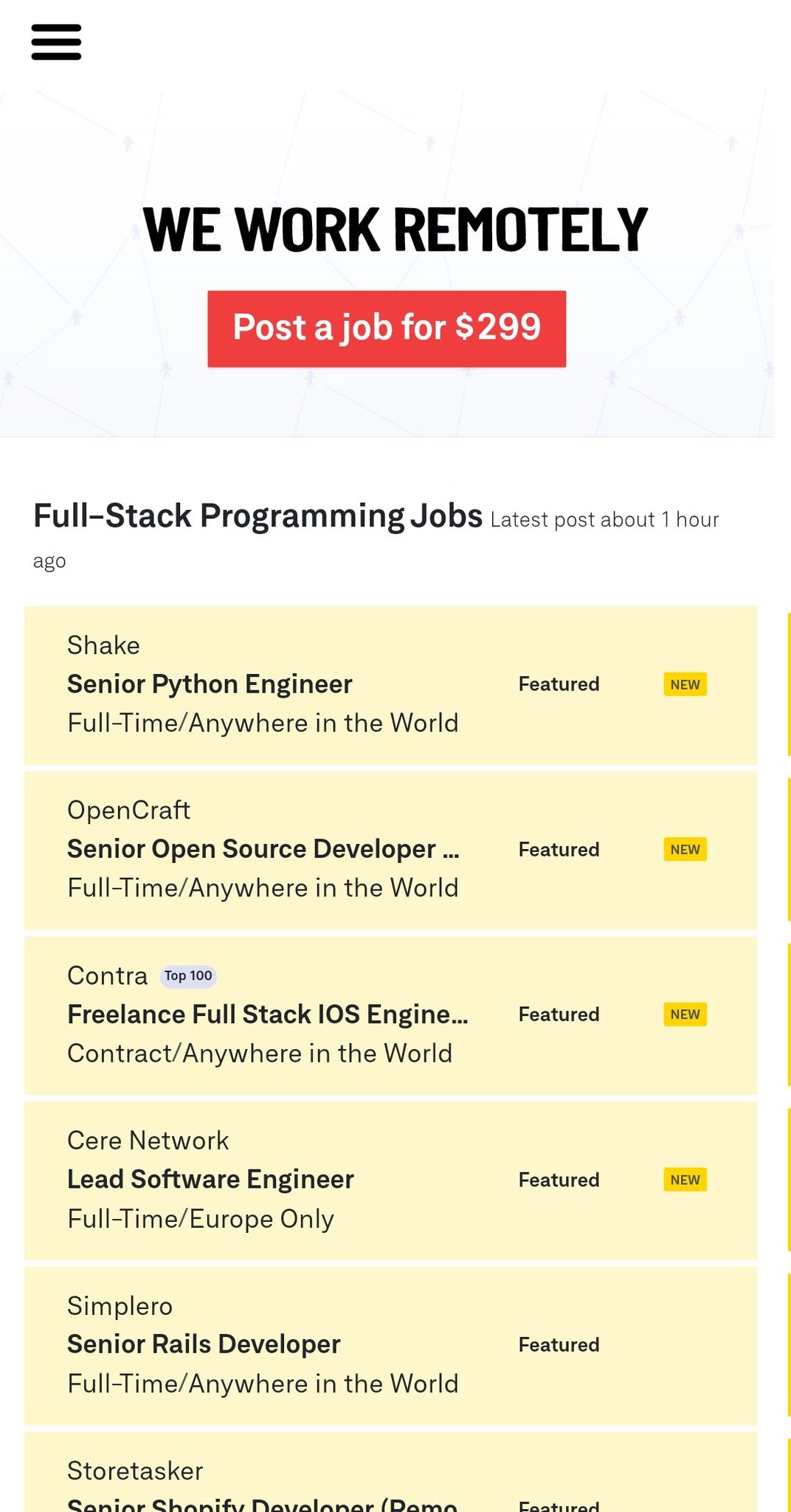791x1512 pixels.
Task: Open the hamburger menu
Action: pyautogui.click(x=56, y=42)
